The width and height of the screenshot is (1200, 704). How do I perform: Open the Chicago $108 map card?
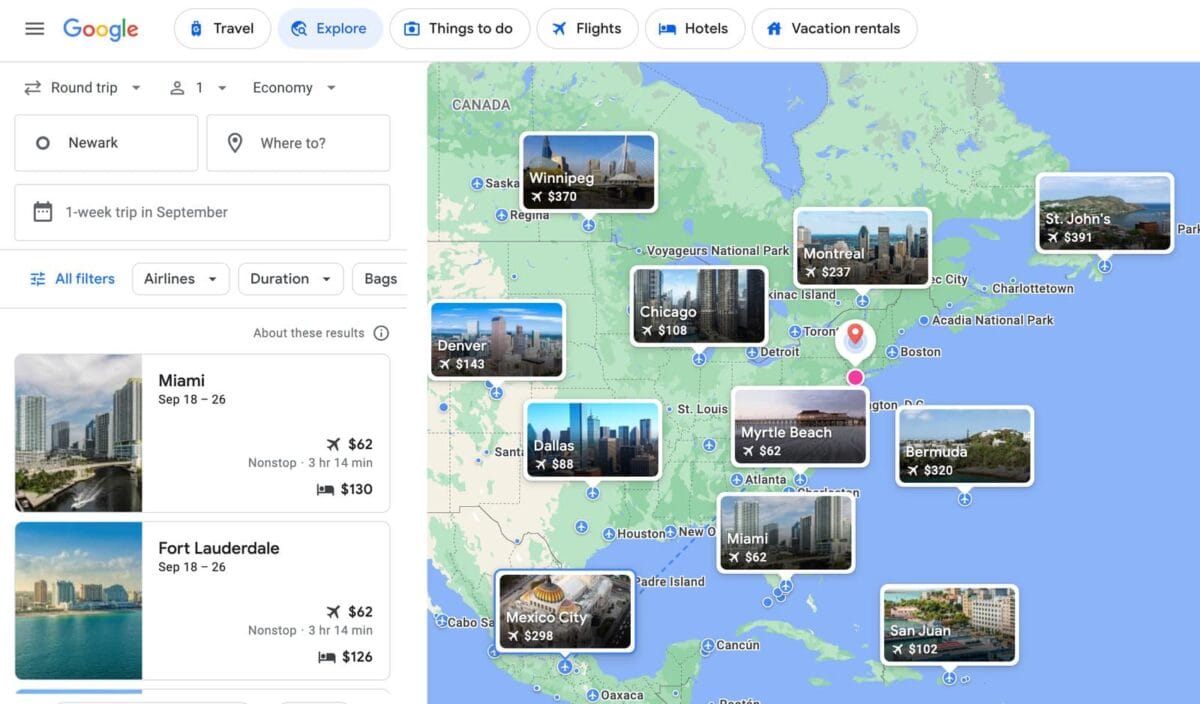pyautogui.click(x=698, y=305)
